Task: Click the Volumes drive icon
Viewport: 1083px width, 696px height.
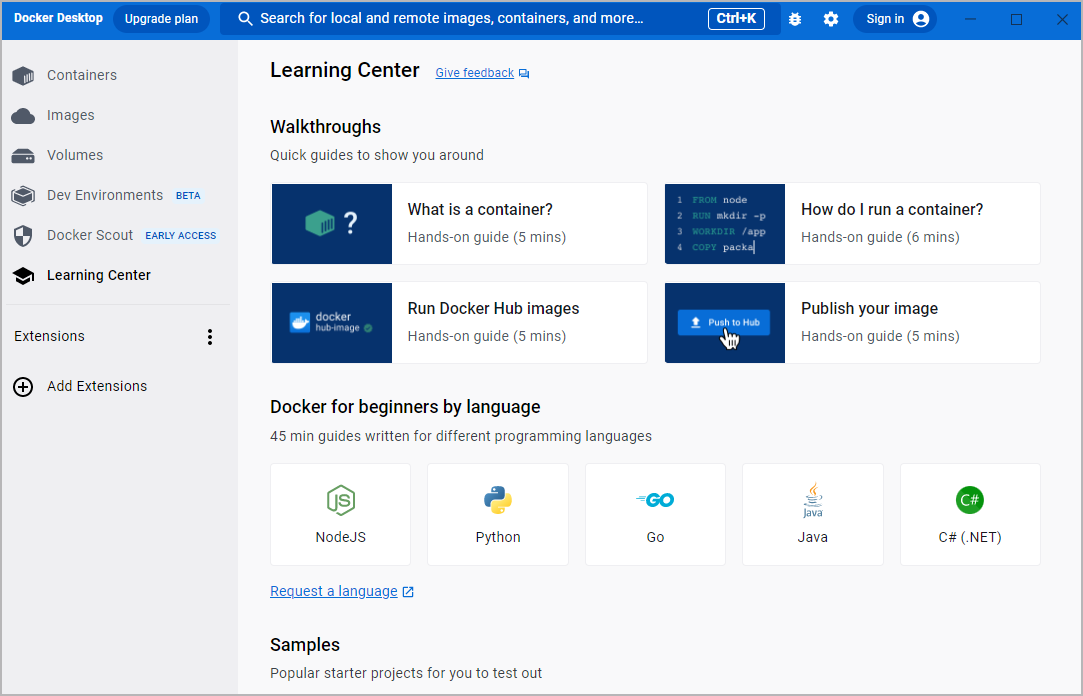Action: [x=23, y=156]
